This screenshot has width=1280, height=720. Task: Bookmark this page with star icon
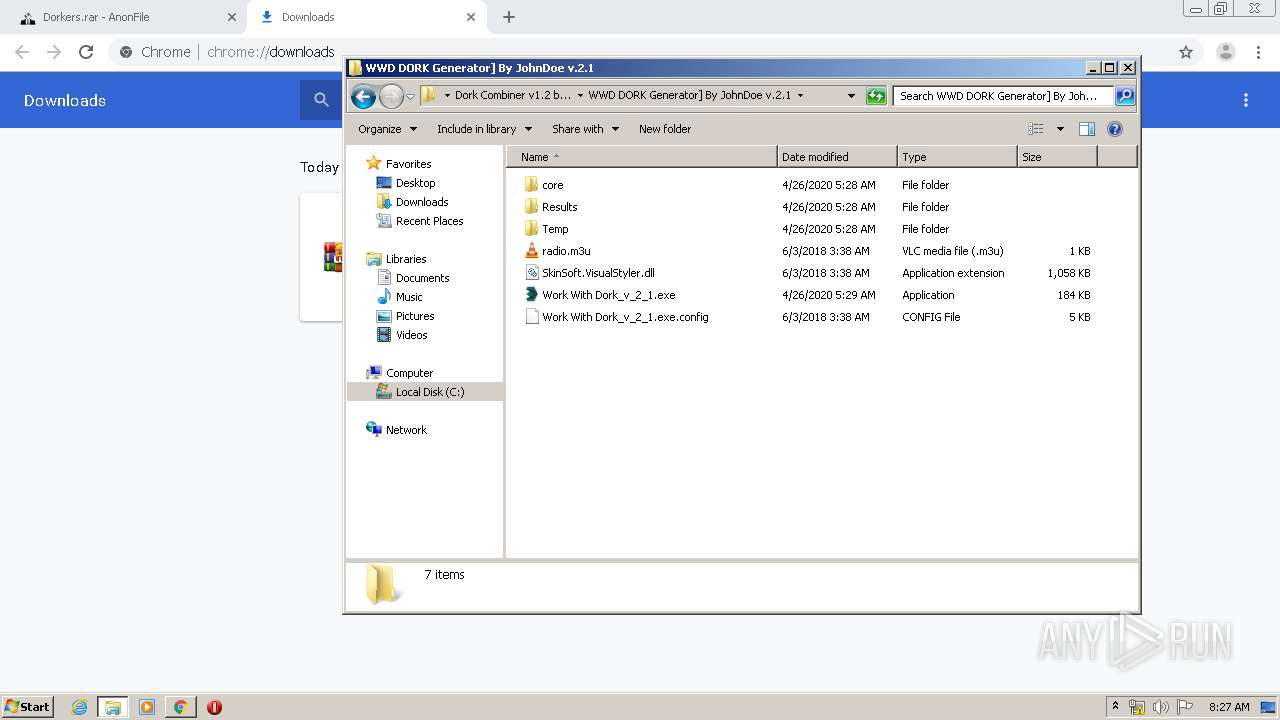pyautogui.click(x=1186, y=52)
